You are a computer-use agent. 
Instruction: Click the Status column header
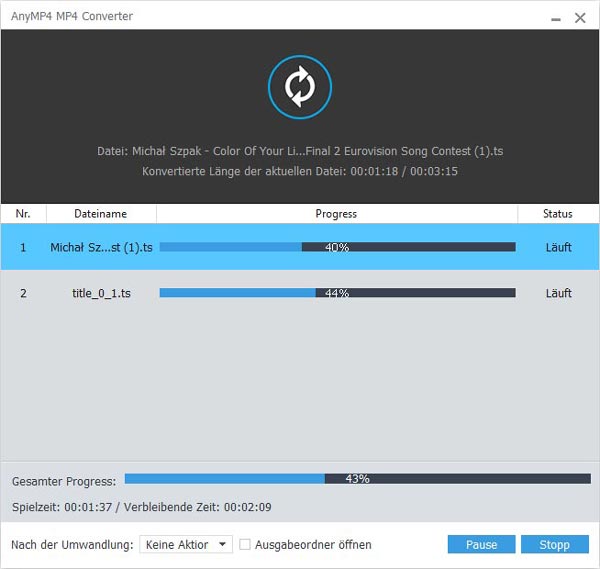point(558,214)
